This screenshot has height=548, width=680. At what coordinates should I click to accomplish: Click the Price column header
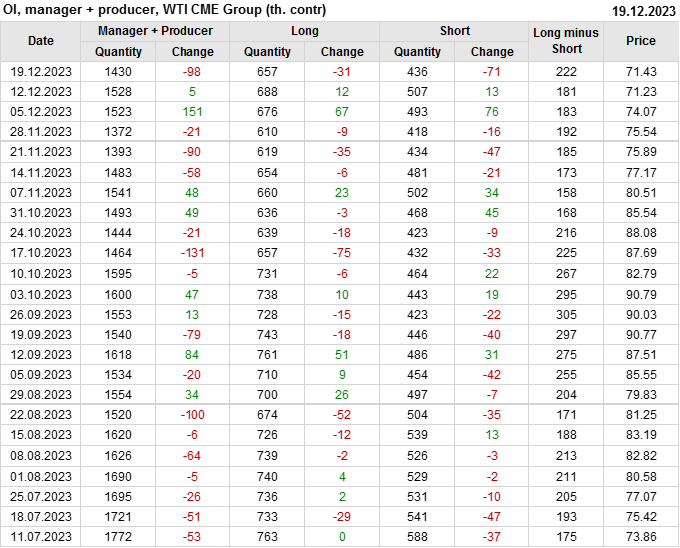641,41
